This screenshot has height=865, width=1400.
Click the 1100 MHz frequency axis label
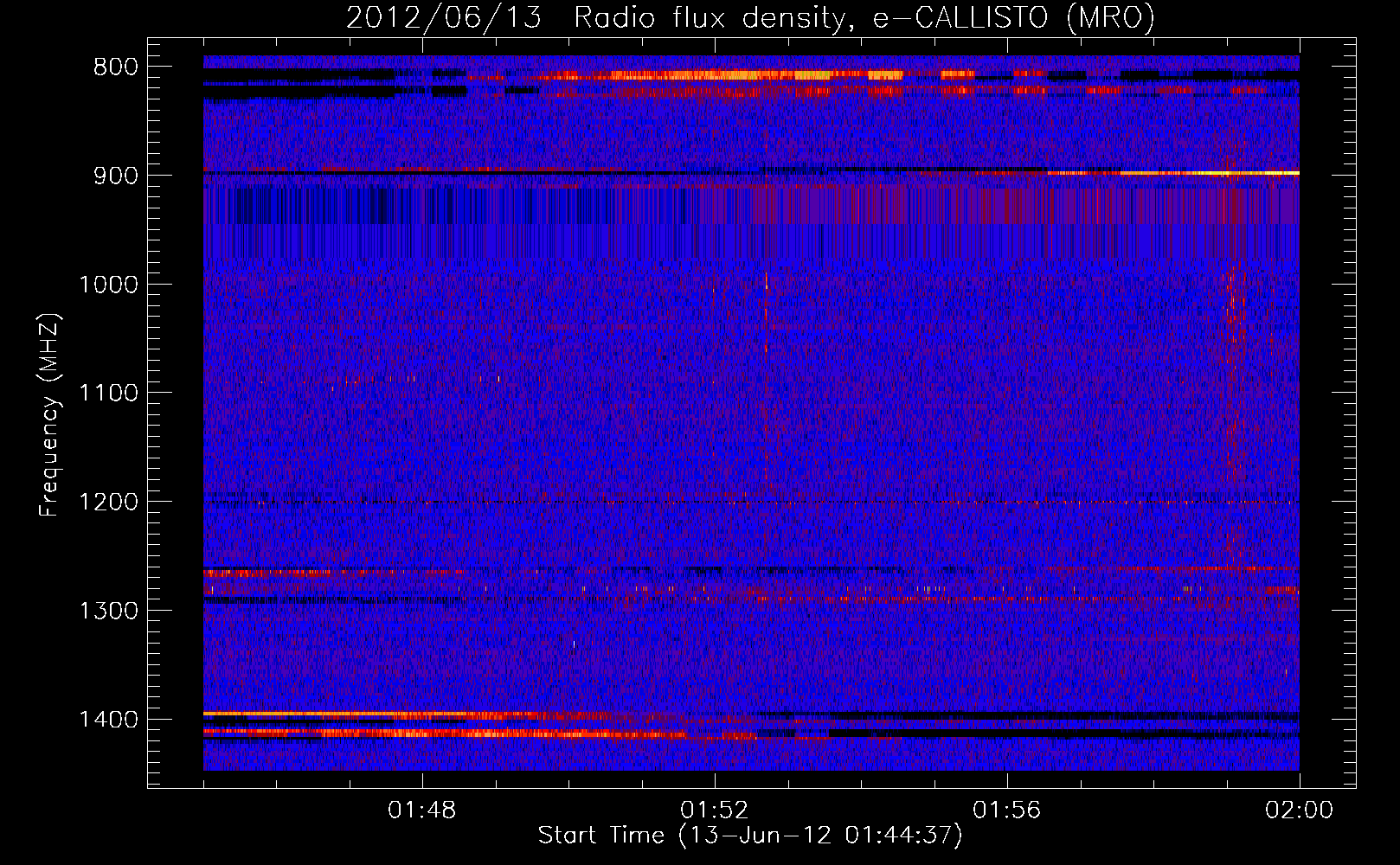click(108, 394)
